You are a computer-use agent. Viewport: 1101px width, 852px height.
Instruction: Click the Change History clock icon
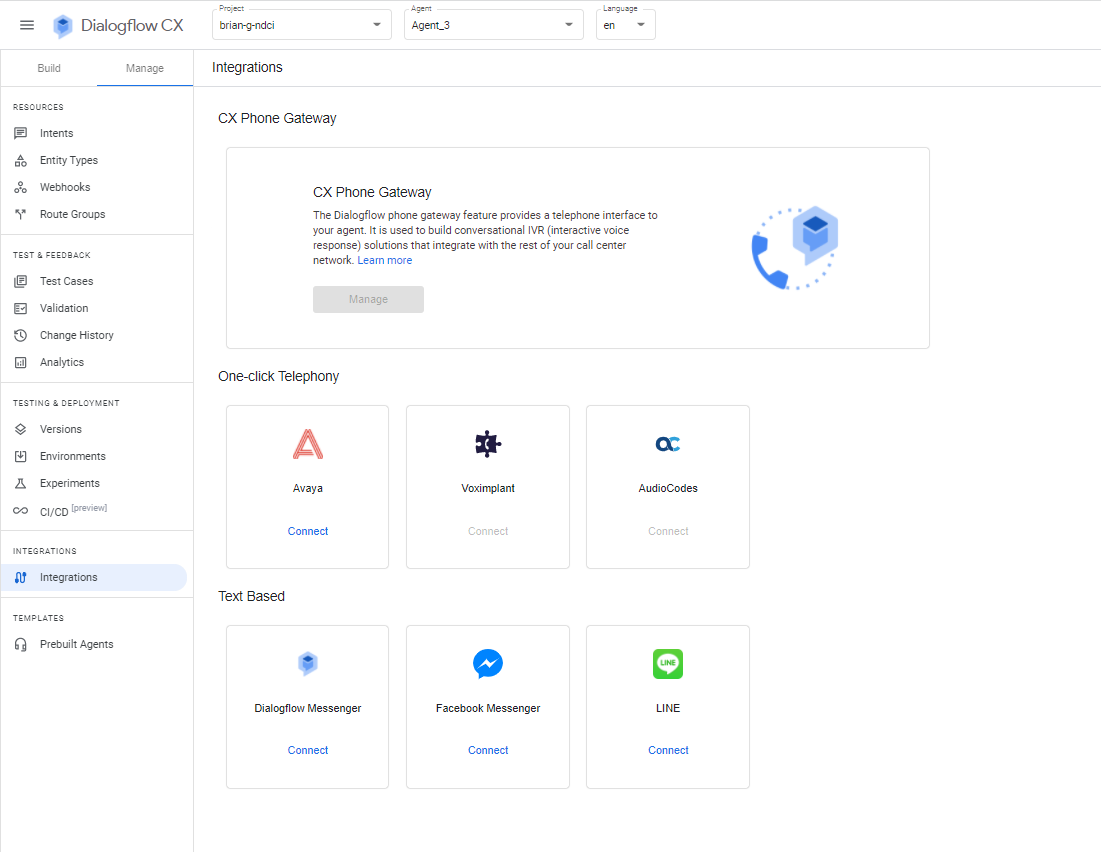[21, 335]
